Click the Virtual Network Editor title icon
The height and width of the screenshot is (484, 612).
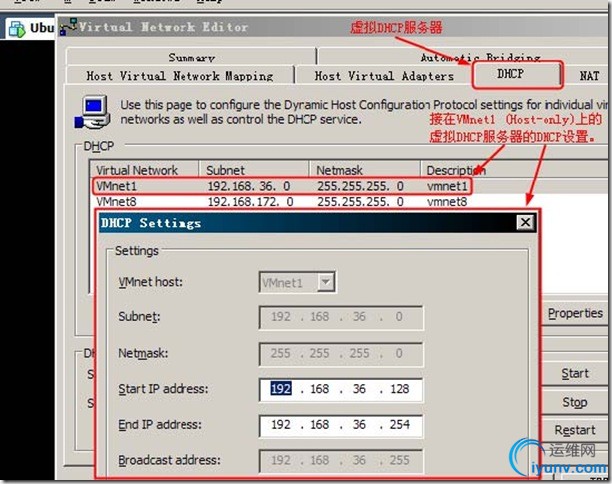pyautogui.click(x=68, y=27)
